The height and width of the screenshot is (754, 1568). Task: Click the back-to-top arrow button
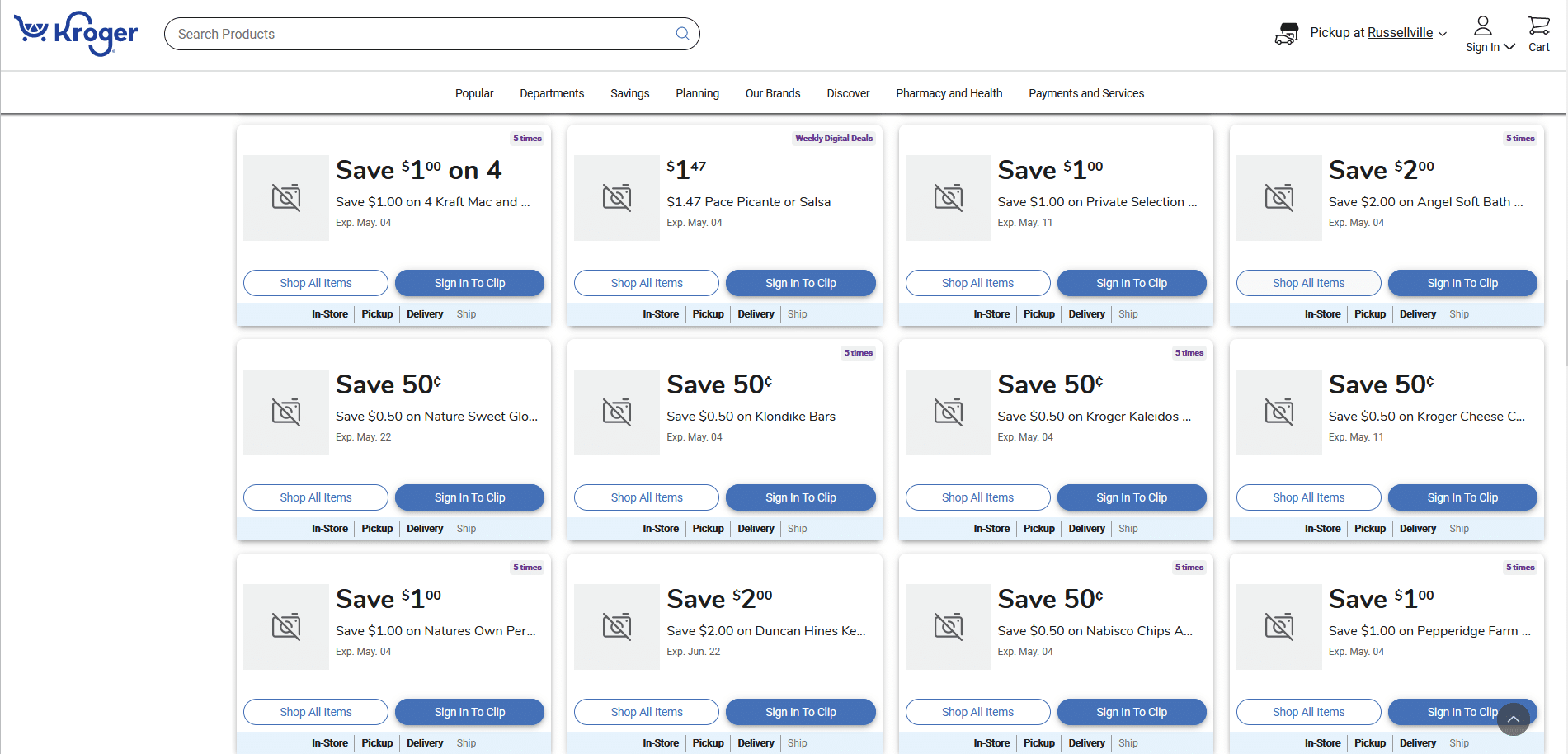coord(1514,719)
